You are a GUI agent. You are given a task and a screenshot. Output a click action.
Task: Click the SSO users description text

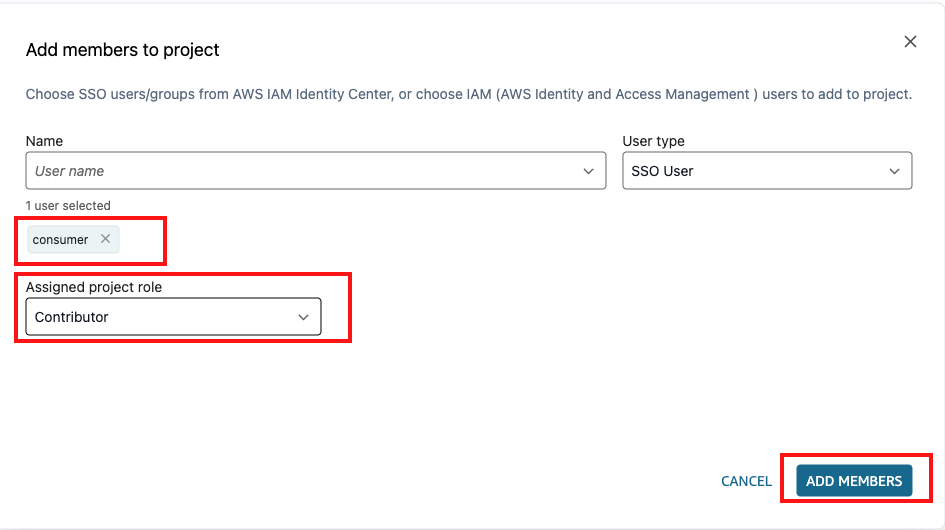click(468, 95)
